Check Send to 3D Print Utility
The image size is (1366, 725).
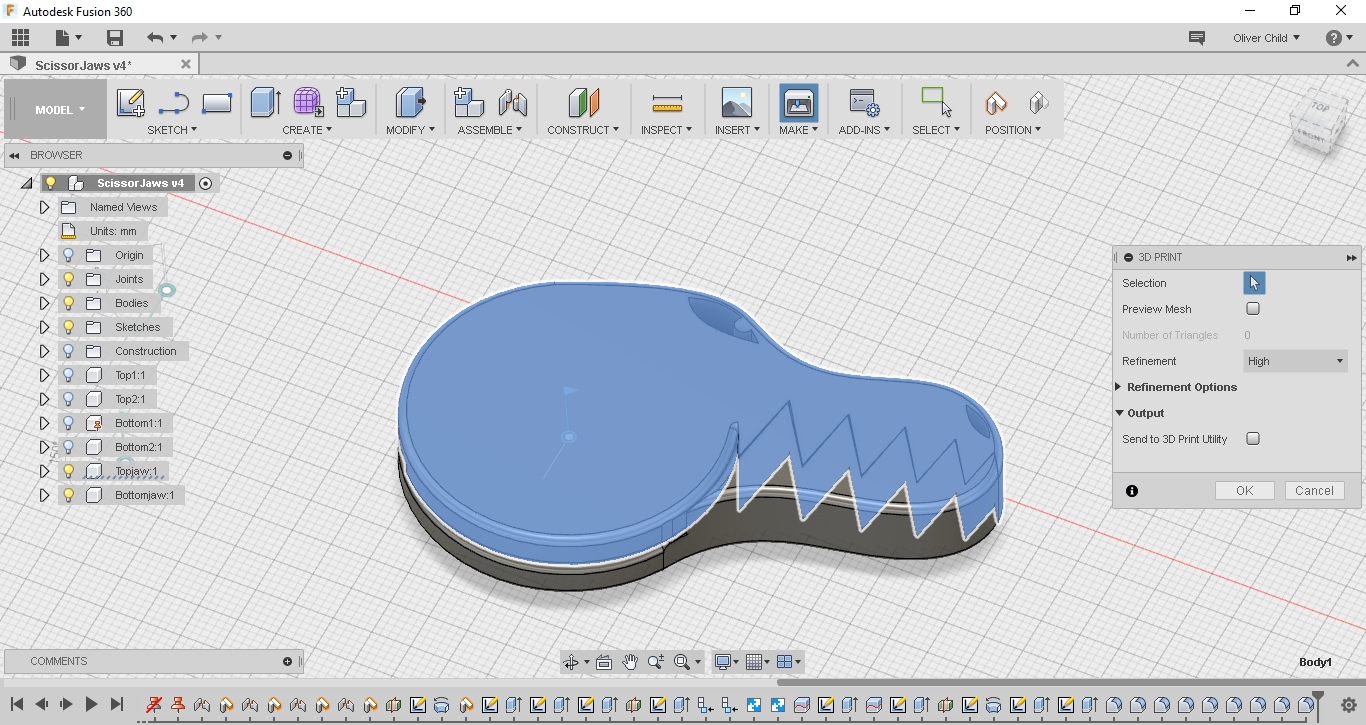point(1253,439)
